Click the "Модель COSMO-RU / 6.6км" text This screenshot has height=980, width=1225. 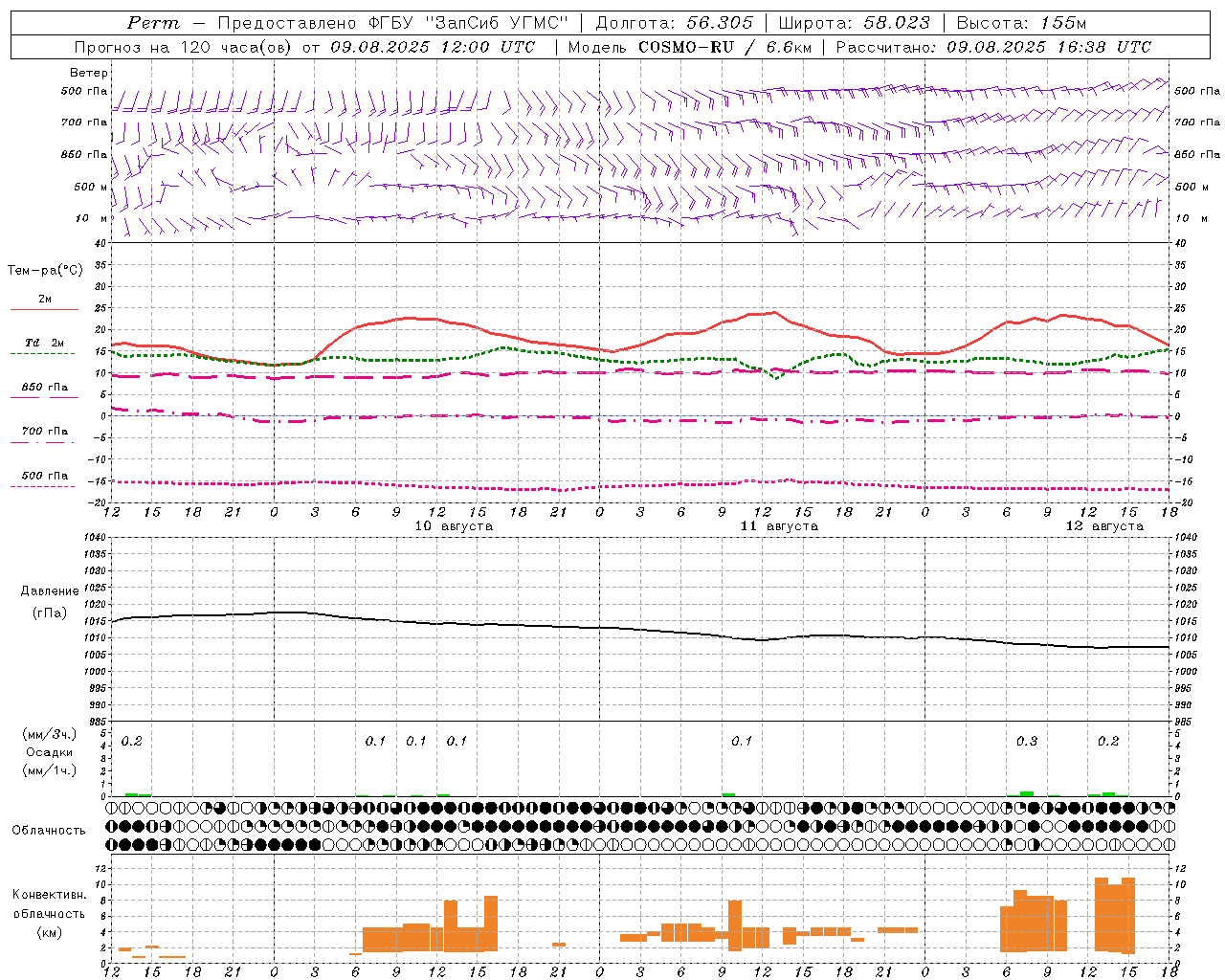point(690,47)
